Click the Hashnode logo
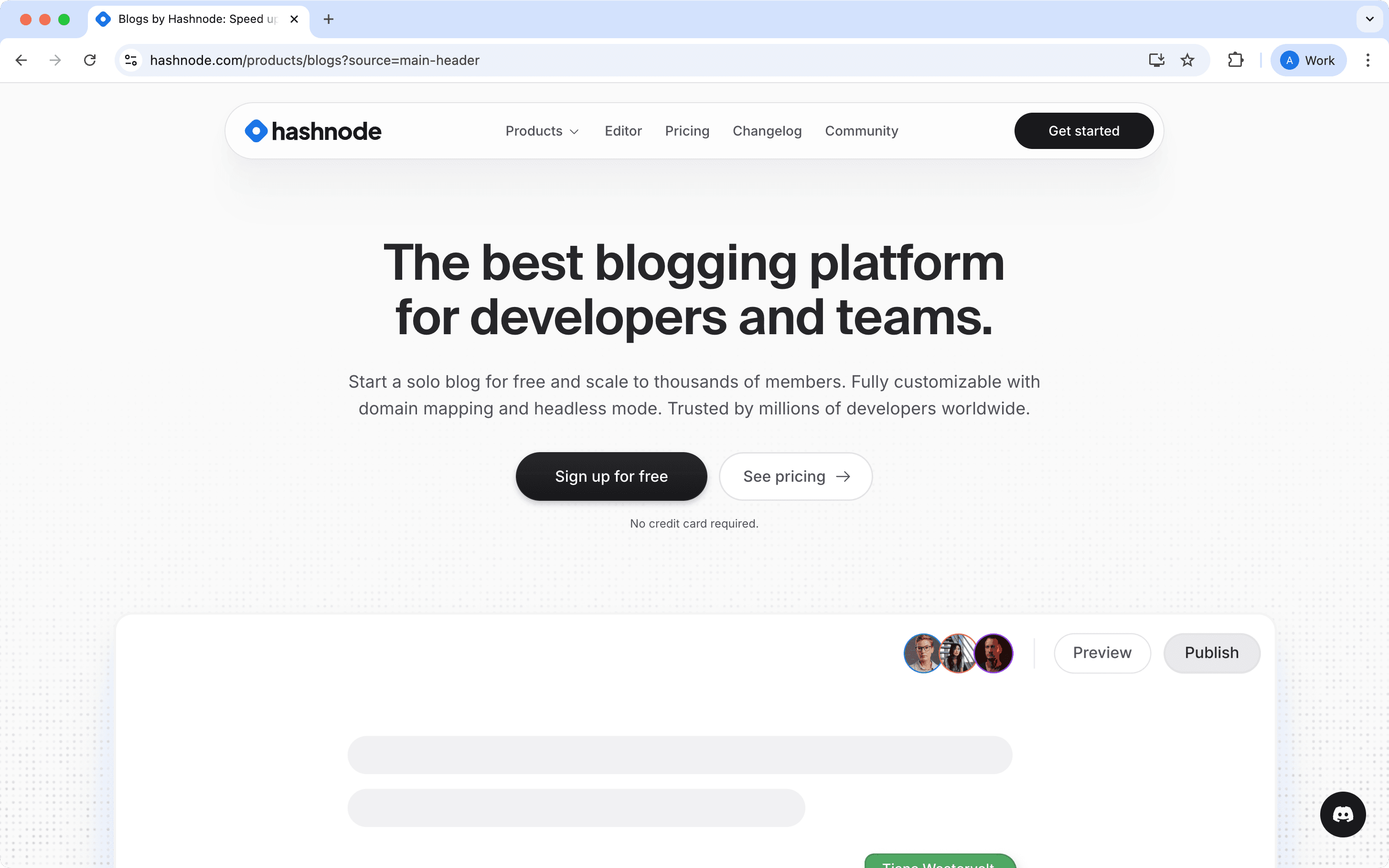 pos(313,131)
